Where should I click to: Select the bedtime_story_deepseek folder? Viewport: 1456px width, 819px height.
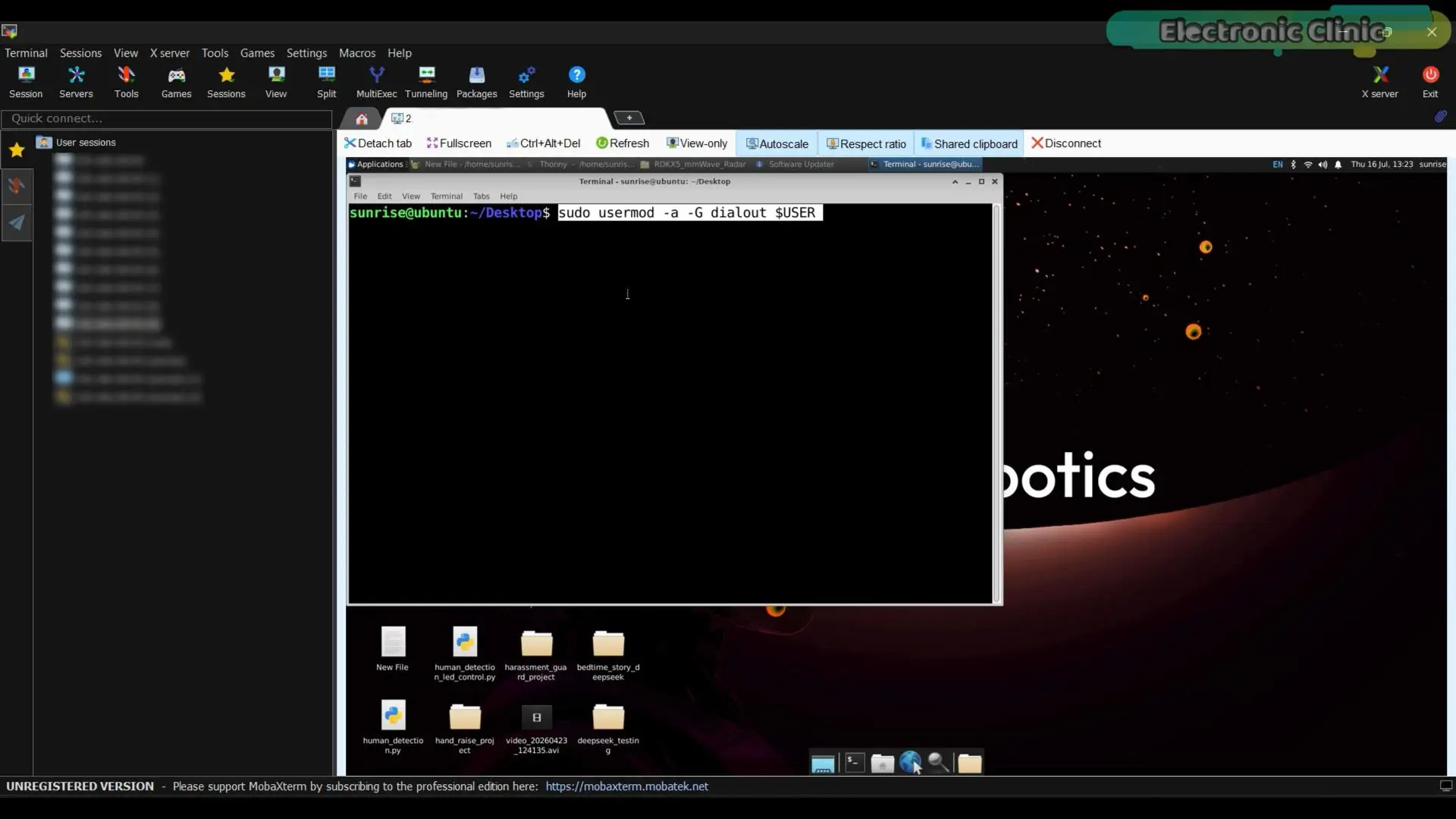tap(608, 654)
